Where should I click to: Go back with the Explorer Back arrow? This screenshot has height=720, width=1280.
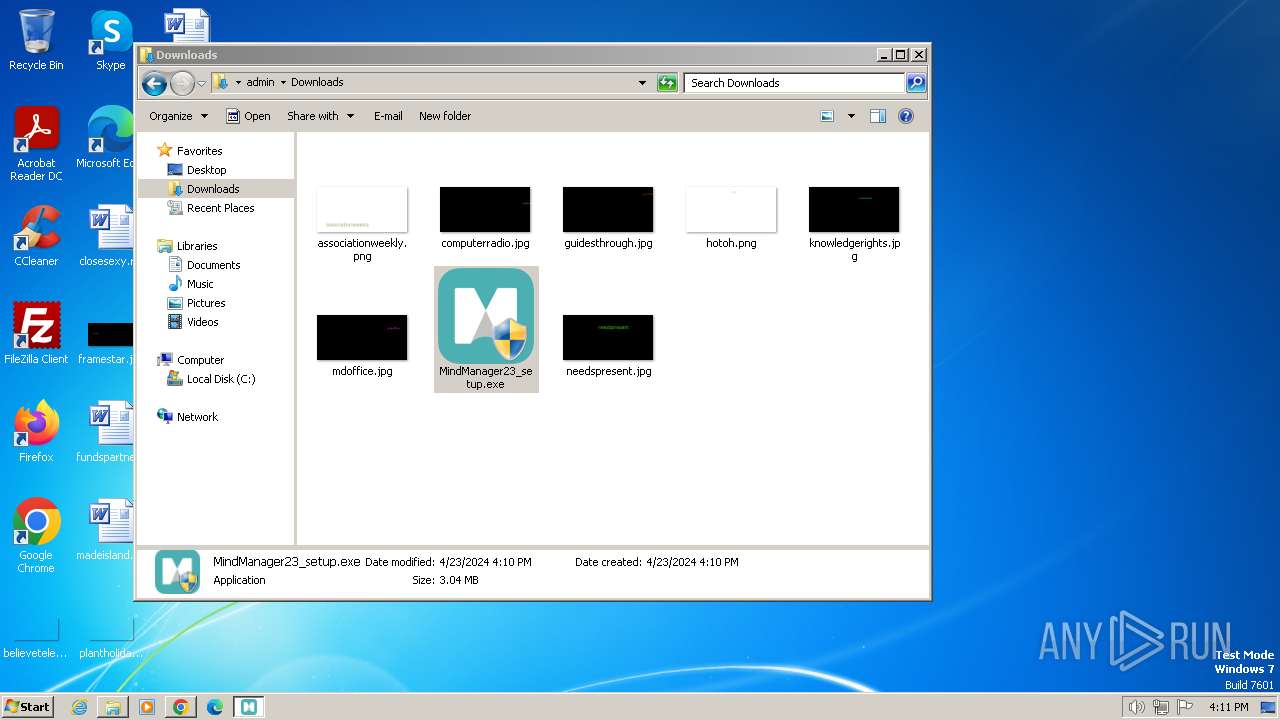coord(154,83)
